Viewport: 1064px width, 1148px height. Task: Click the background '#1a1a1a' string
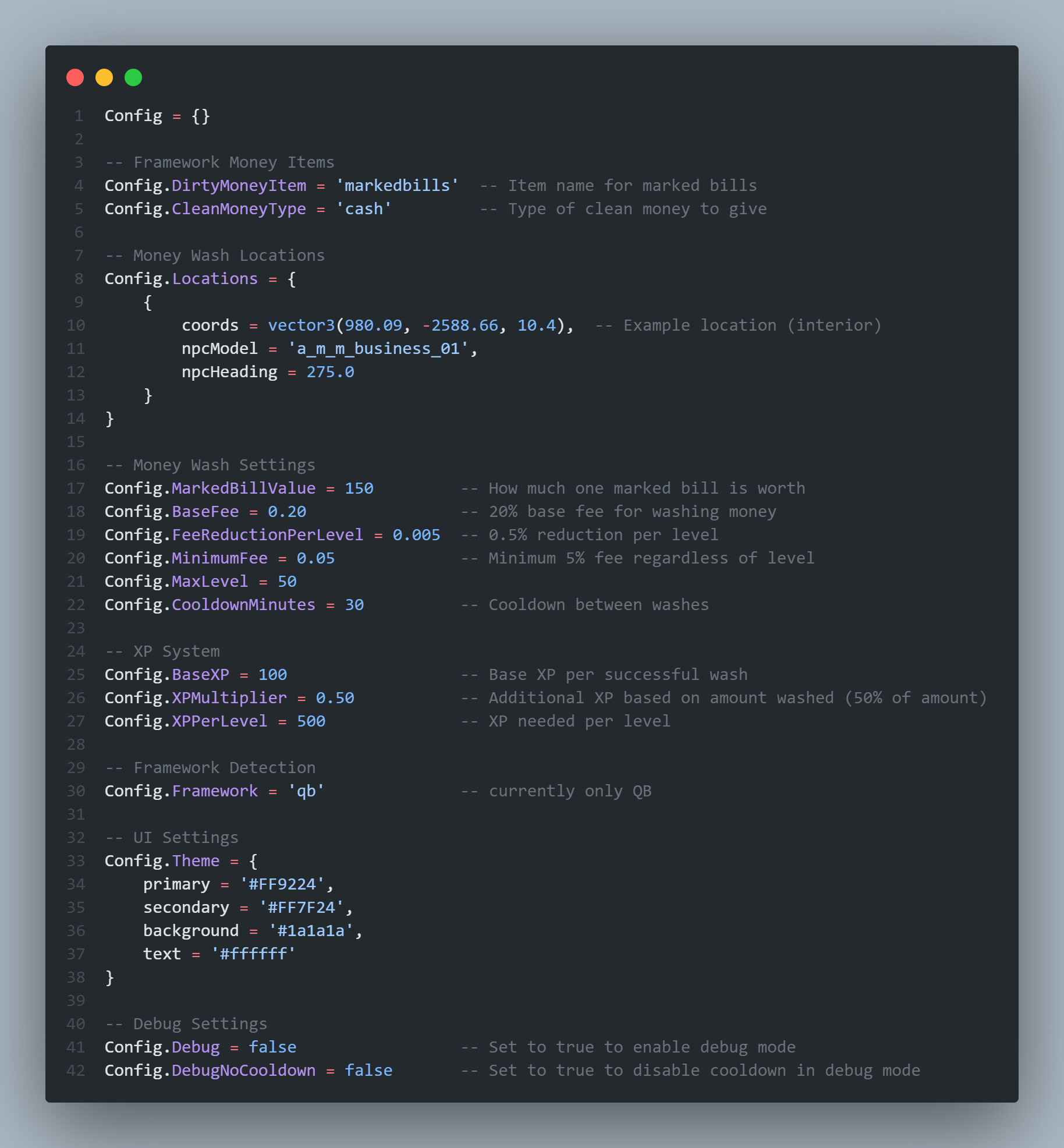pos(311,931)
